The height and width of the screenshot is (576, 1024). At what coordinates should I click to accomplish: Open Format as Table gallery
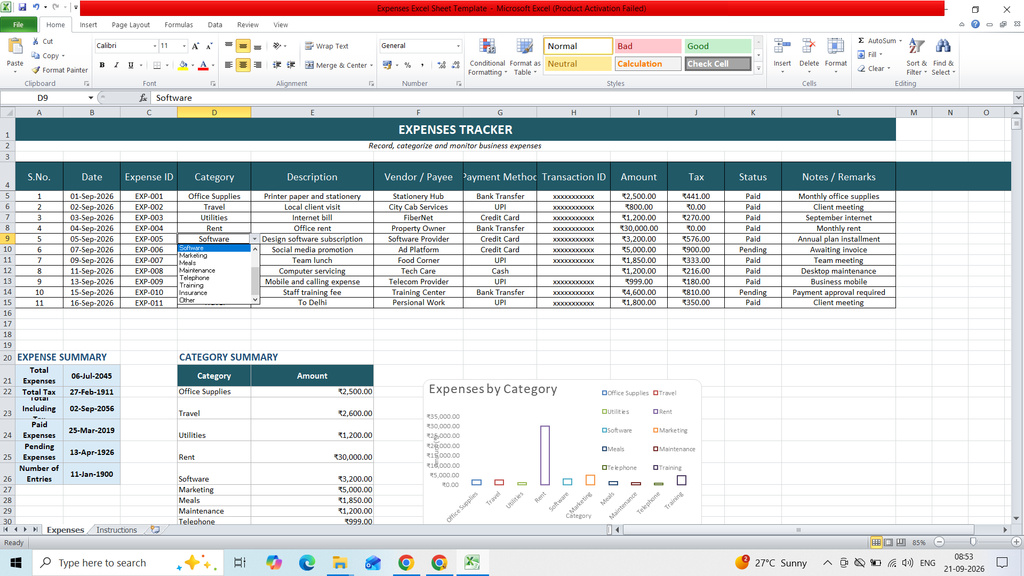pyautogui.click(x=524, y=57)
